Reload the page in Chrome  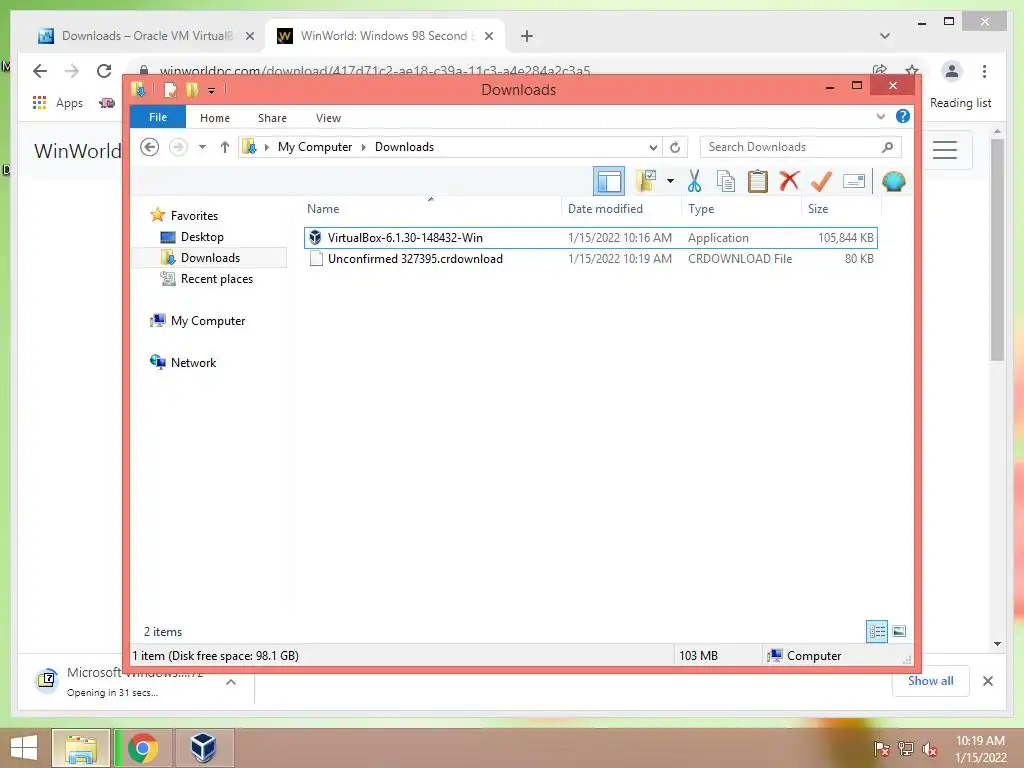click(104, 71)
